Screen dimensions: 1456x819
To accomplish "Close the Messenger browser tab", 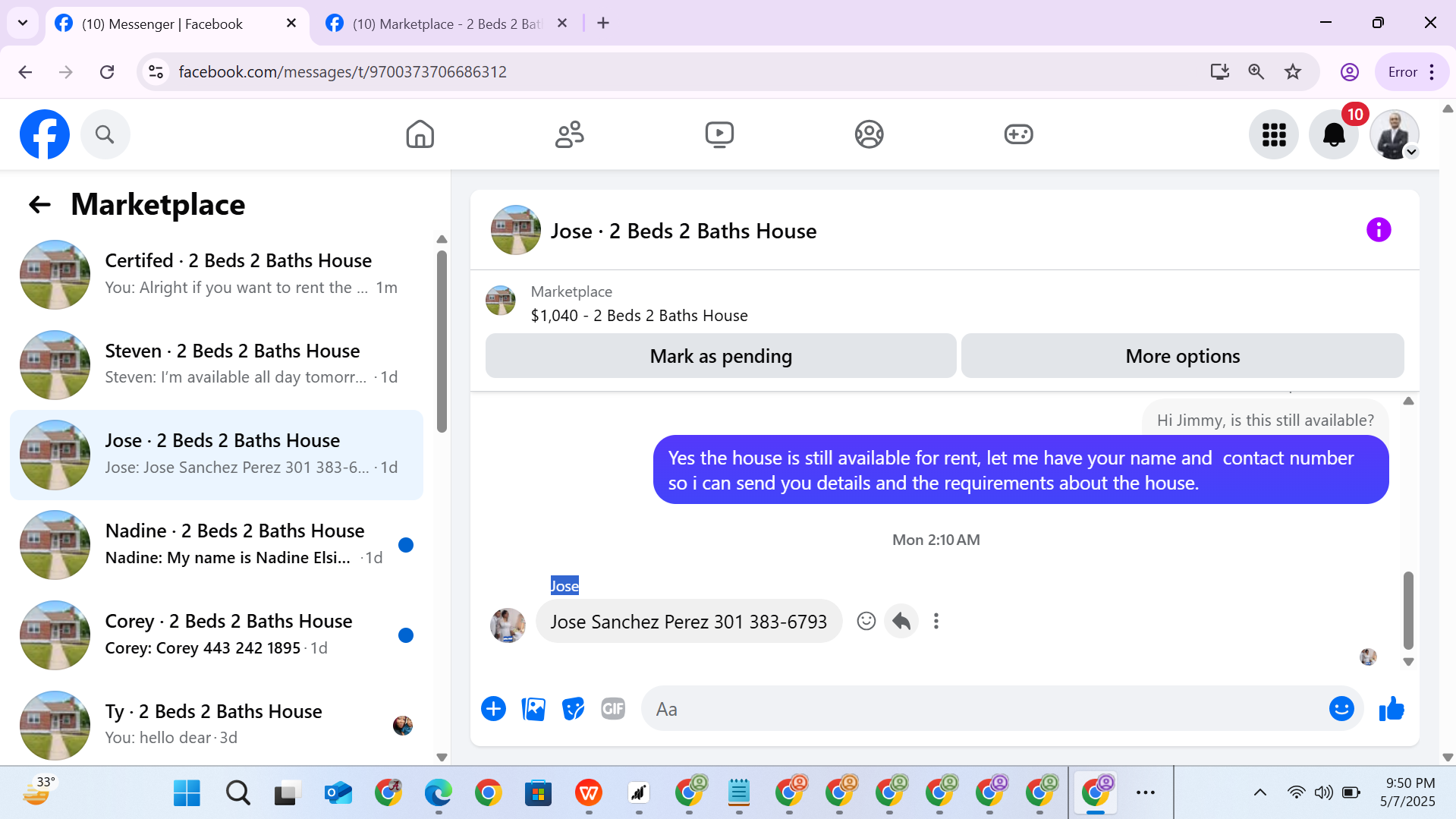I will (291, 24).
